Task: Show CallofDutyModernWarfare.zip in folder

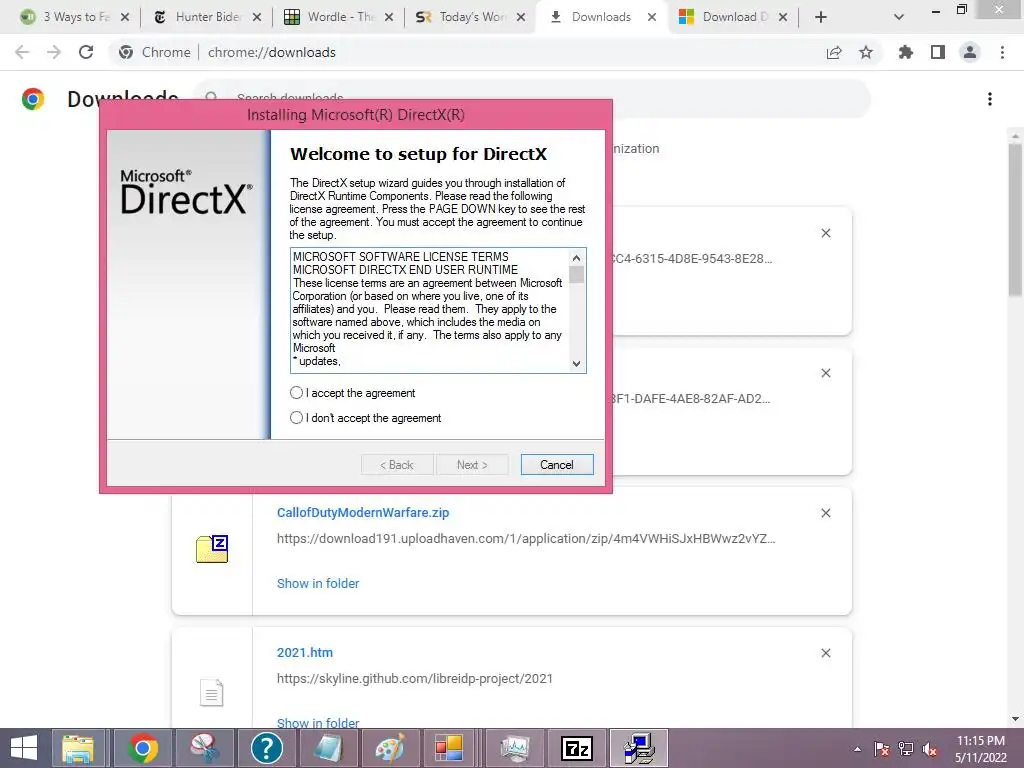Action: pos(317,583)
